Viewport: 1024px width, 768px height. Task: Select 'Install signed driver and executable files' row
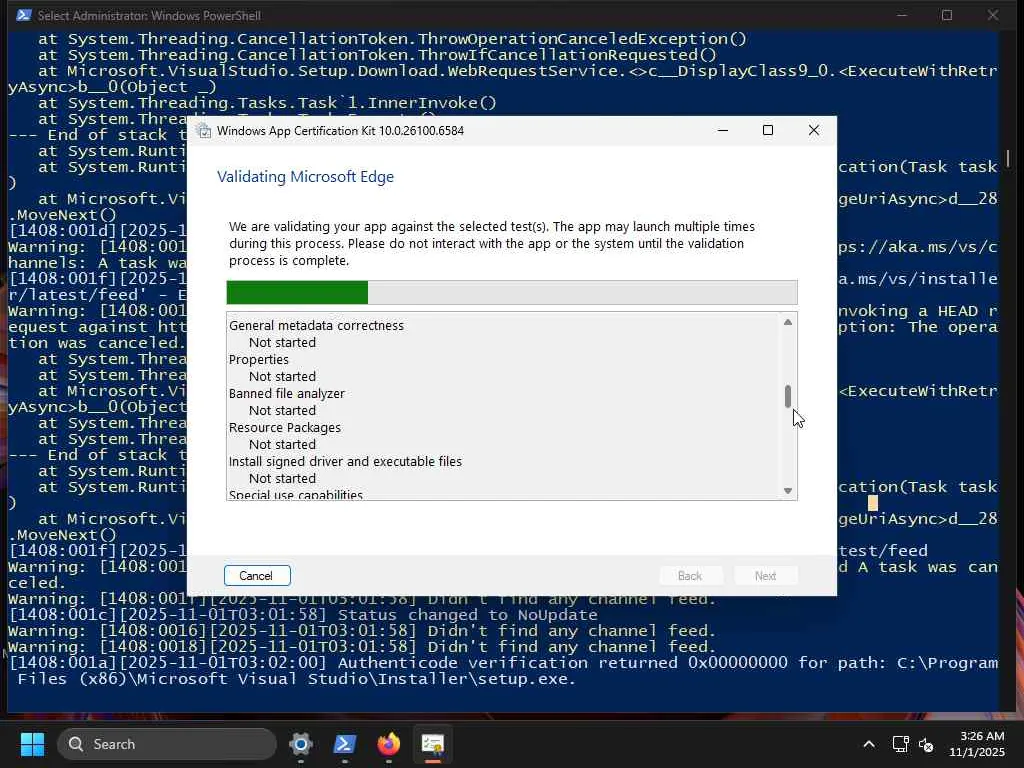coord(345,461)
